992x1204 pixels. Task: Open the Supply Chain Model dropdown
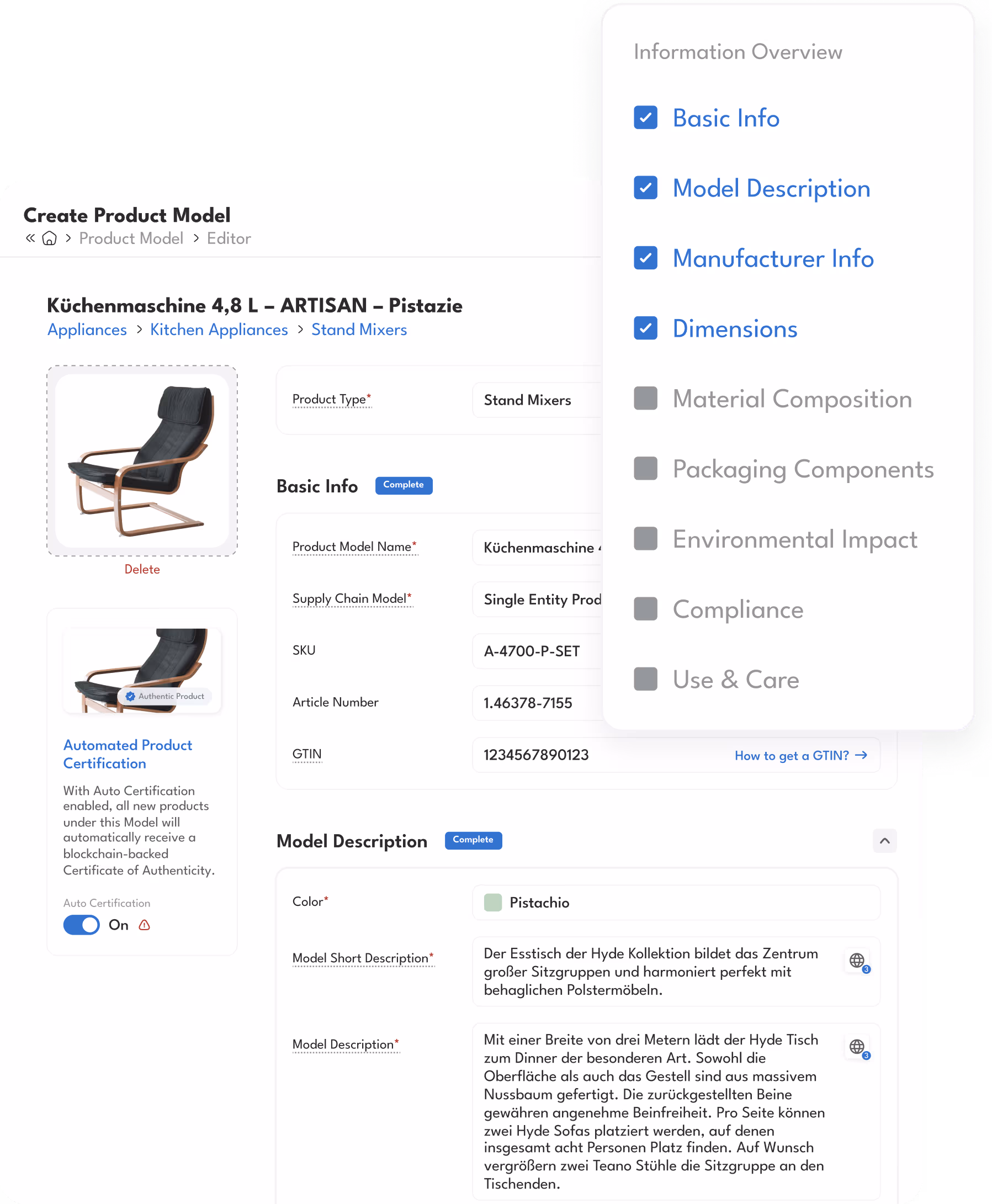pyautogui.click(x=538, y=600)
